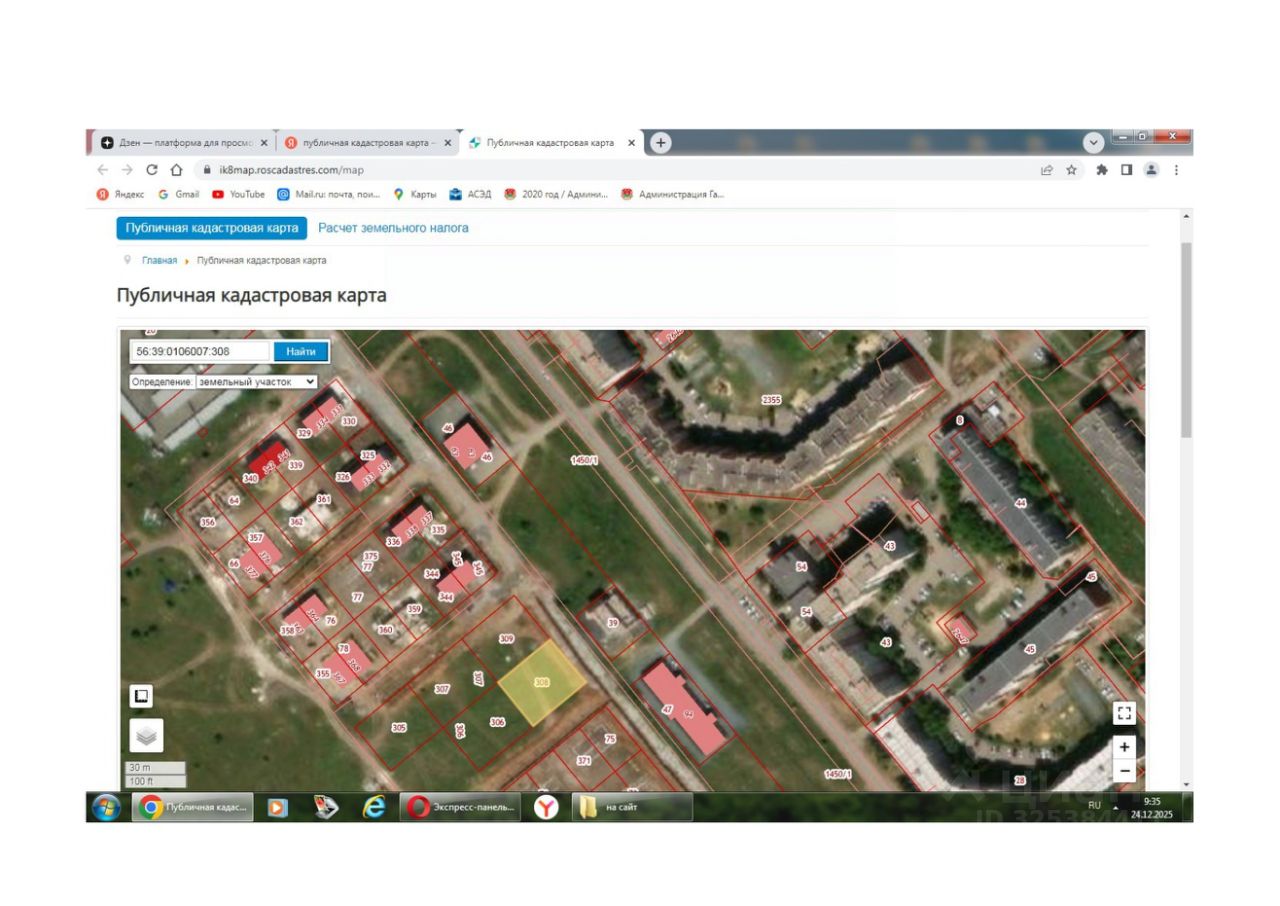This screenshot has height=906, width=1280.
Task: Open the Карты bookmark
Action: pyautogui.click(x=415, y=194)
